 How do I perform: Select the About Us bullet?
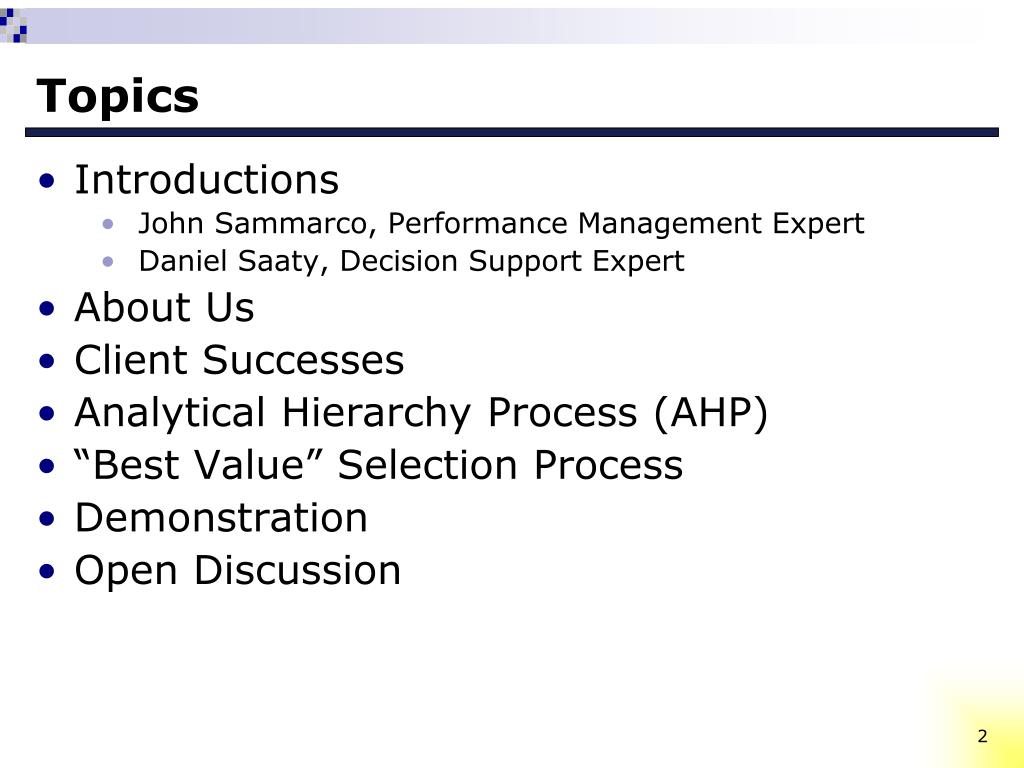pyautogui.click(x=164, y=308)
